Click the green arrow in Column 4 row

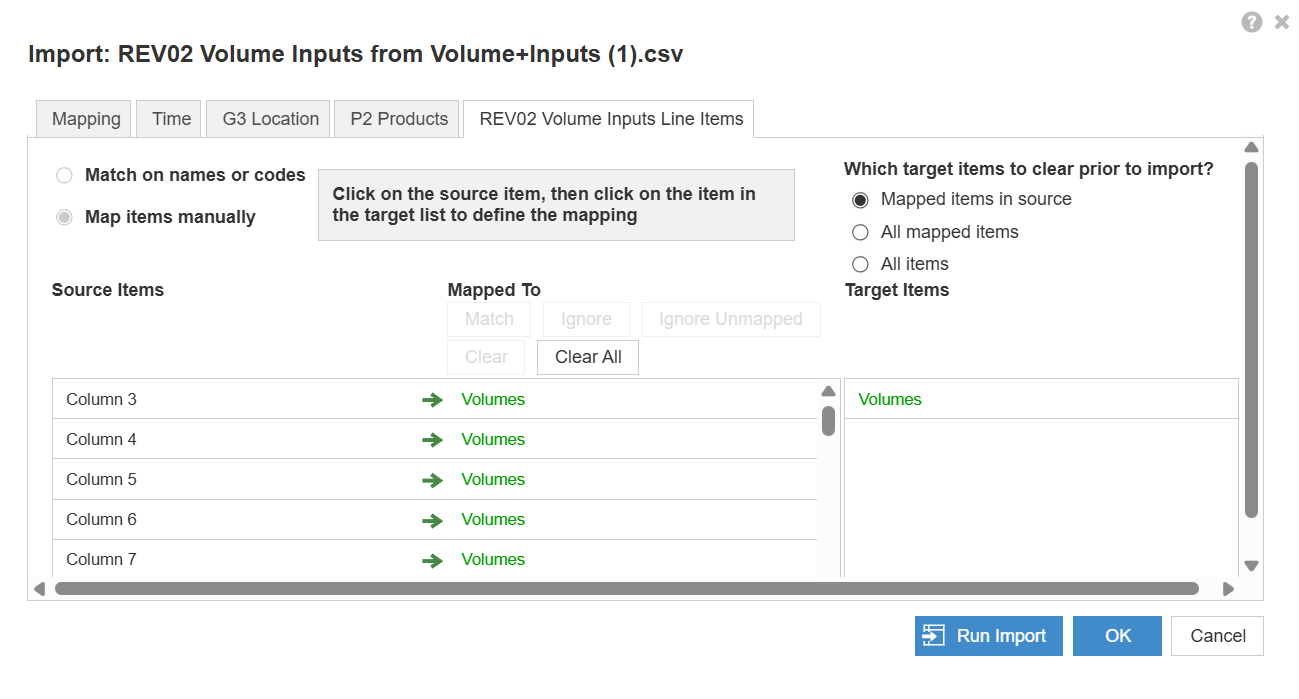(x=432, y=440)
